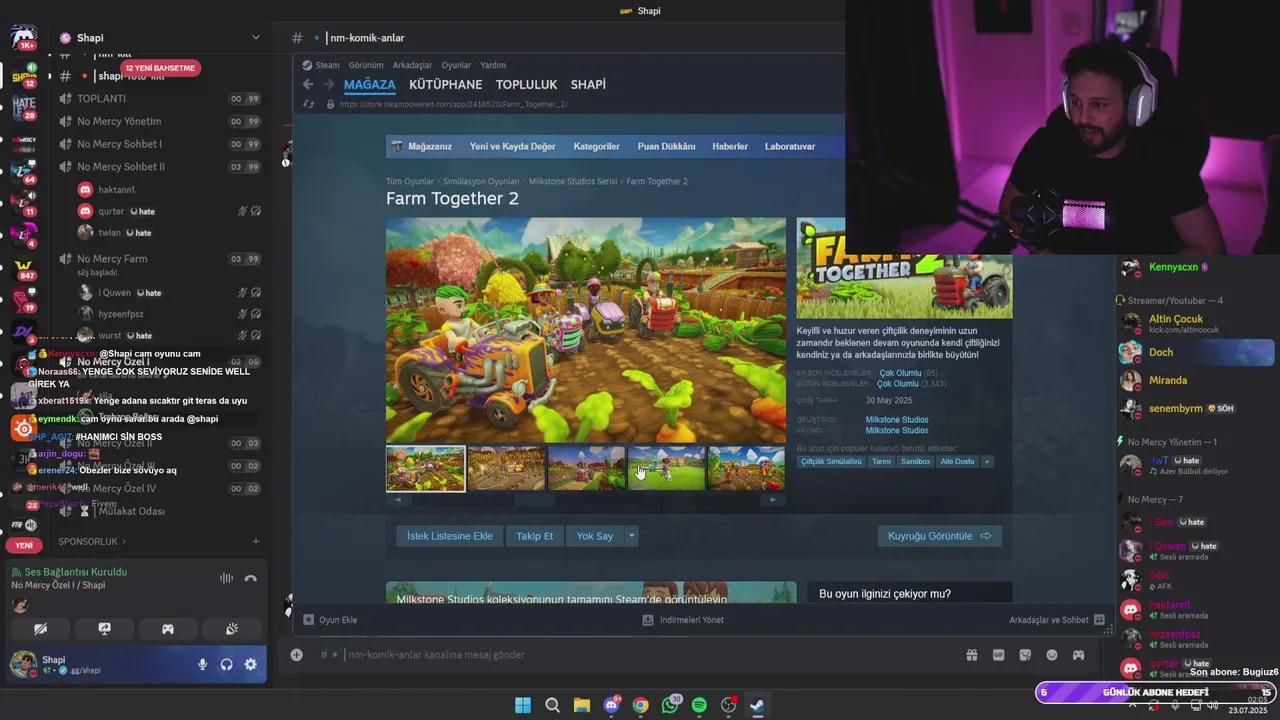Open apps controller icon in message bar
The height and width of the screenshot is (720, 1280).
(1078, 655)
